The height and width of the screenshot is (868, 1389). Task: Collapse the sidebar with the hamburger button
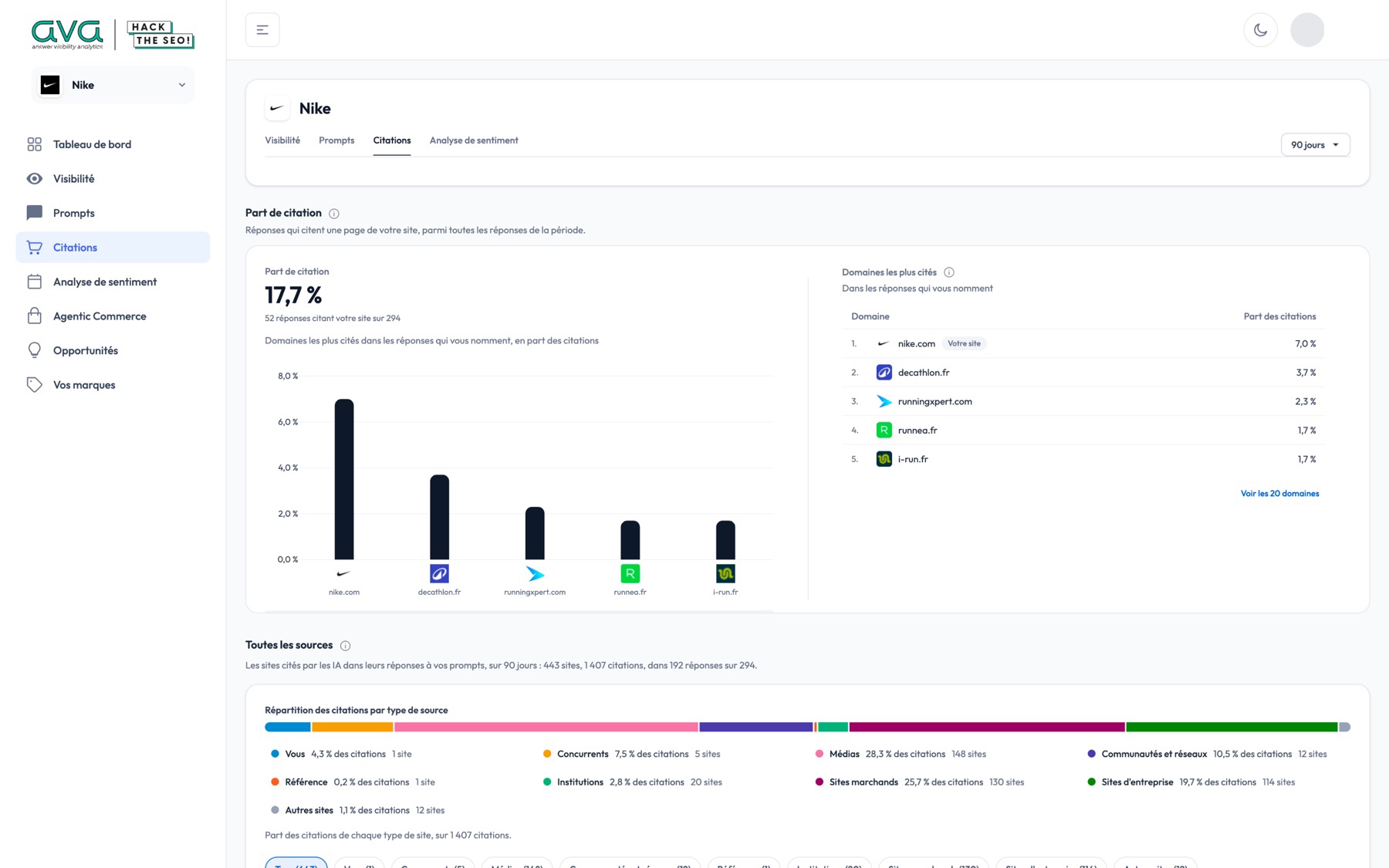coord(262,30)
